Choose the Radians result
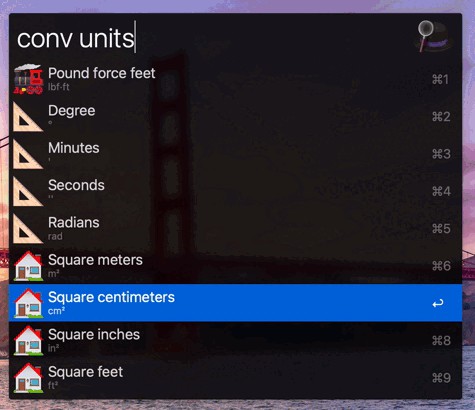Image resolution: width=475 pixels, height=410 pixels. tap(235, 229)
